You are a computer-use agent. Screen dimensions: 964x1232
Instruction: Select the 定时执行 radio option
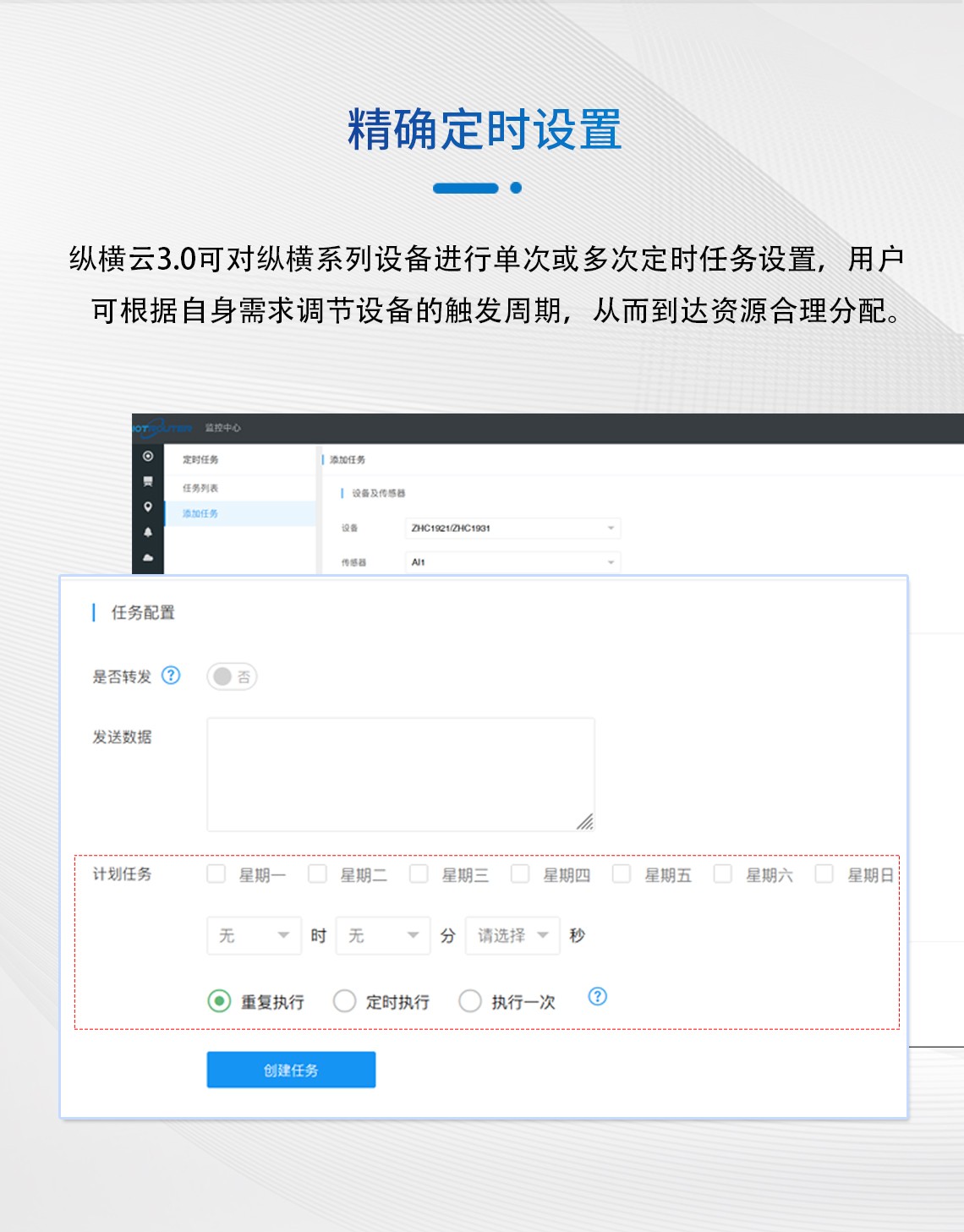tap(344, 1001)
